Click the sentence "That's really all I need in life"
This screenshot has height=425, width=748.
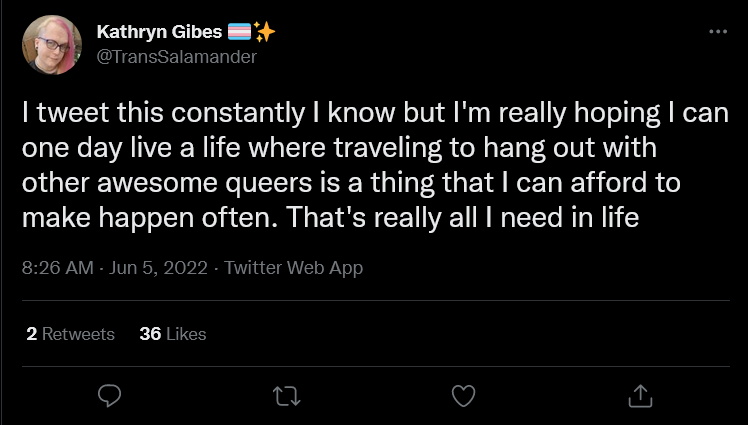coord(462,218)
